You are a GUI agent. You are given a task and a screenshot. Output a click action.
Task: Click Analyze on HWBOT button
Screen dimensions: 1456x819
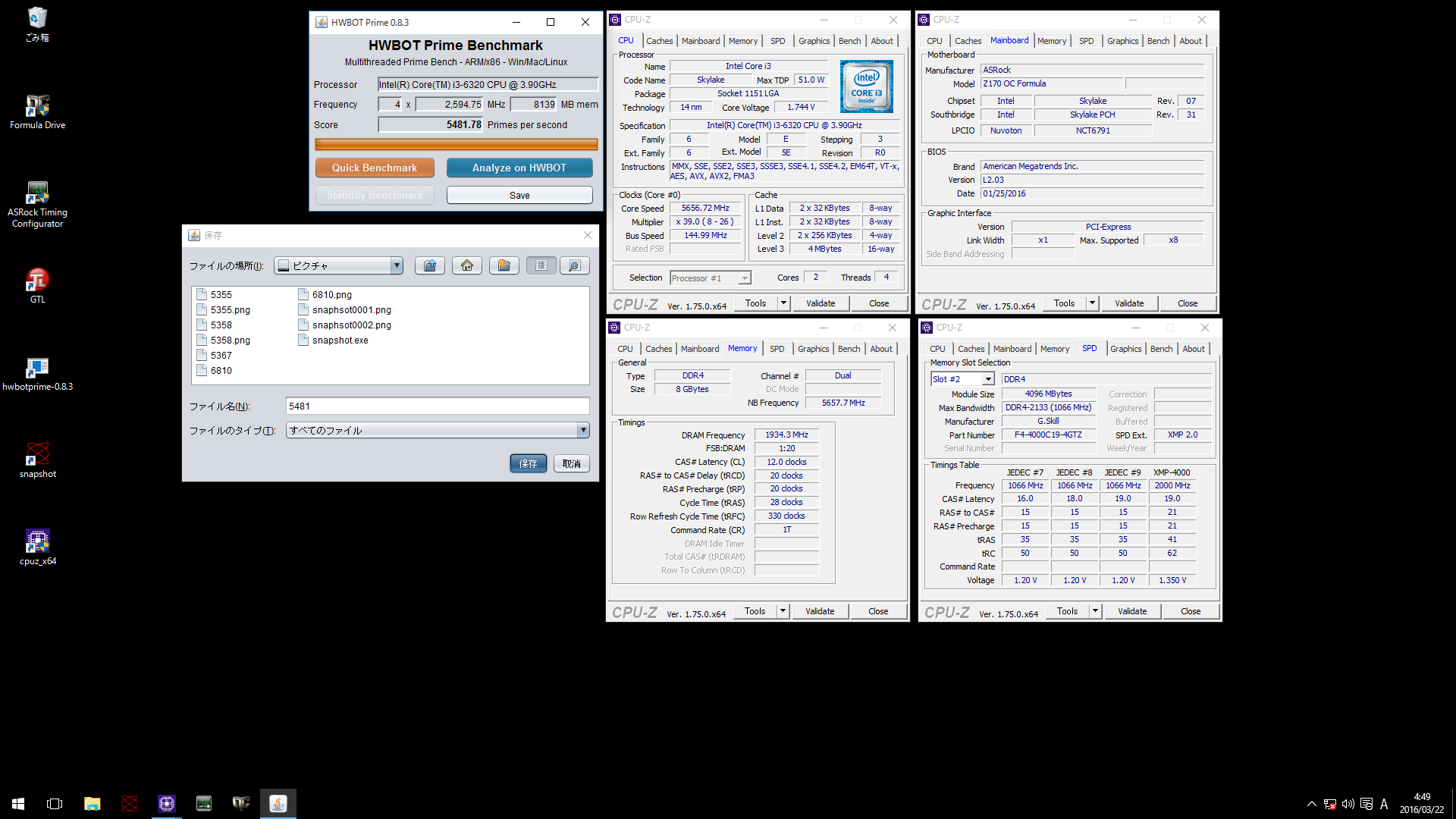pyautogui.click(x=519, y=168)
